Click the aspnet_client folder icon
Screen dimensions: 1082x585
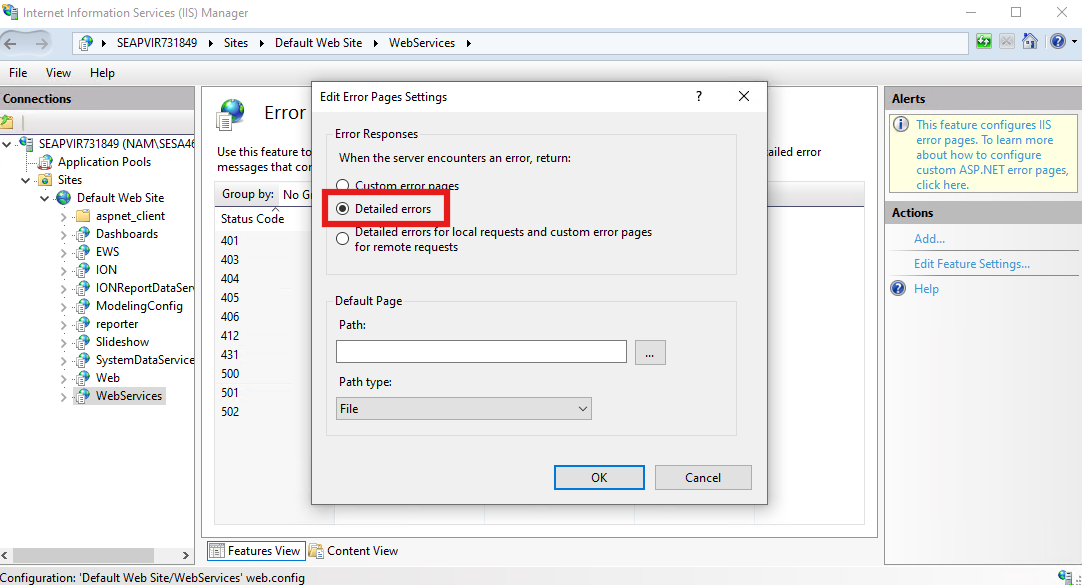[x=83, y=216]
